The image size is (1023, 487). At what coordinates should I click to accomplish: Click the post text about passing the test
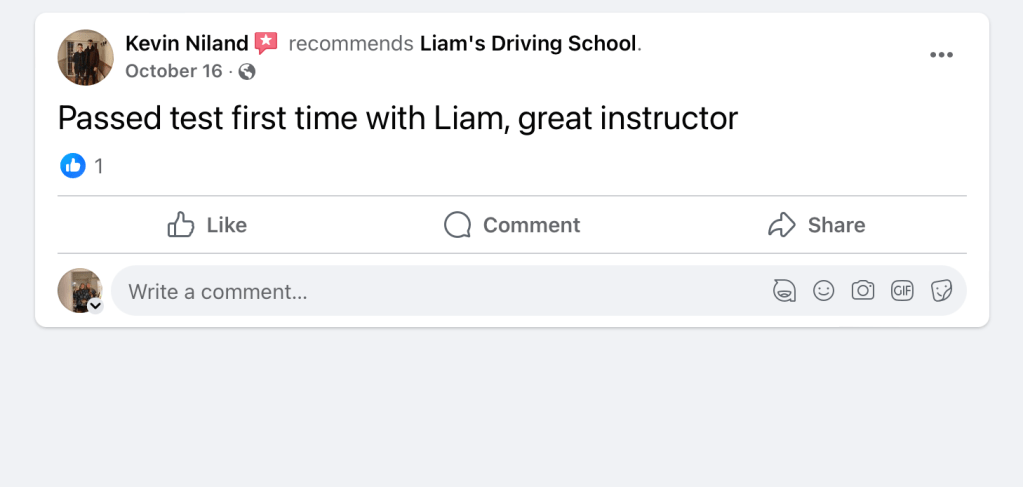pos(397,119)
